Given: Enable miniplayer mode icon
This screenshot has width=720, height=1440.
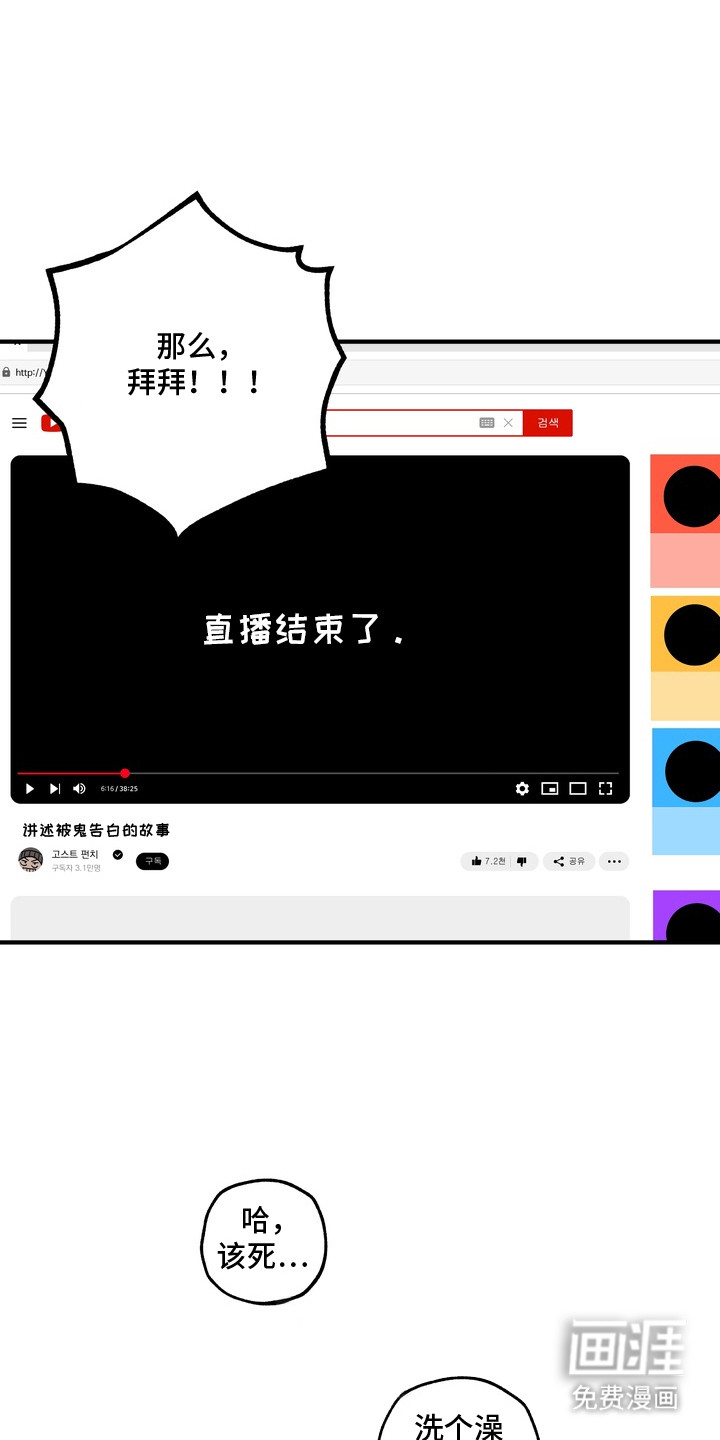Looking at the screenshot, I should (550, 789).
